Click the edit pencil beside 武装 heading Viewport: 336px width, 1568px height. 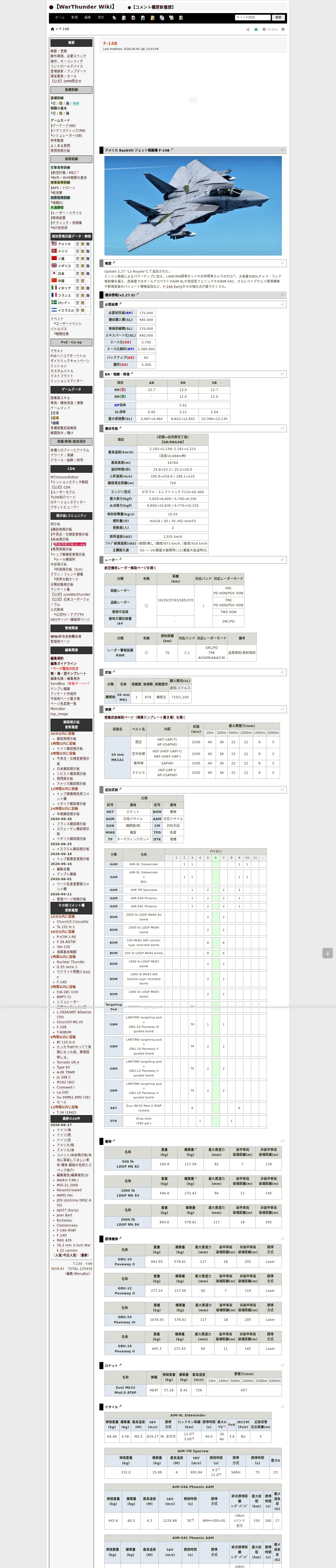(114, 672)
